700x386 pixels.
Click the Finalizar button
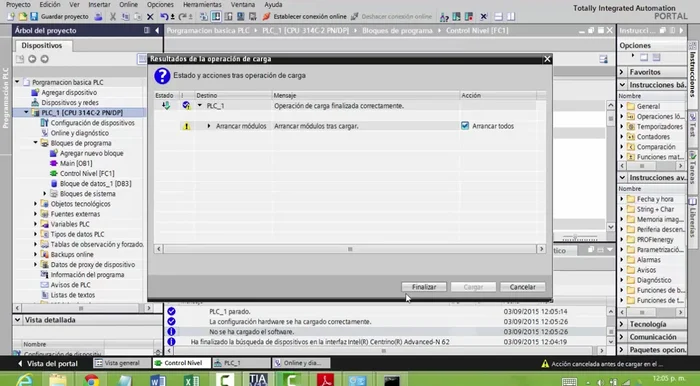424,287
